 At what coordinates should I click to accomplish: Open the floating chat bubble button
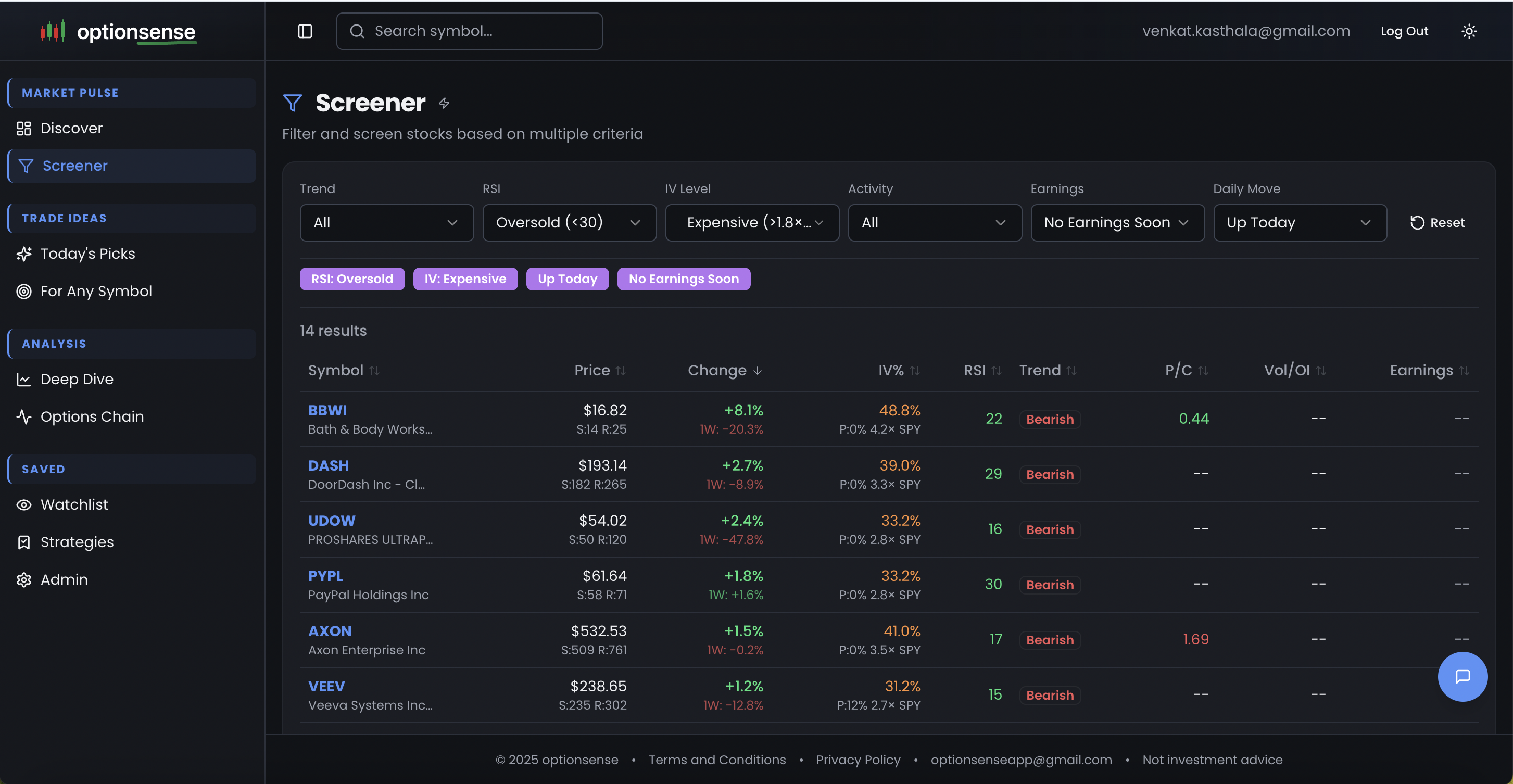(x=1462, y=677)
